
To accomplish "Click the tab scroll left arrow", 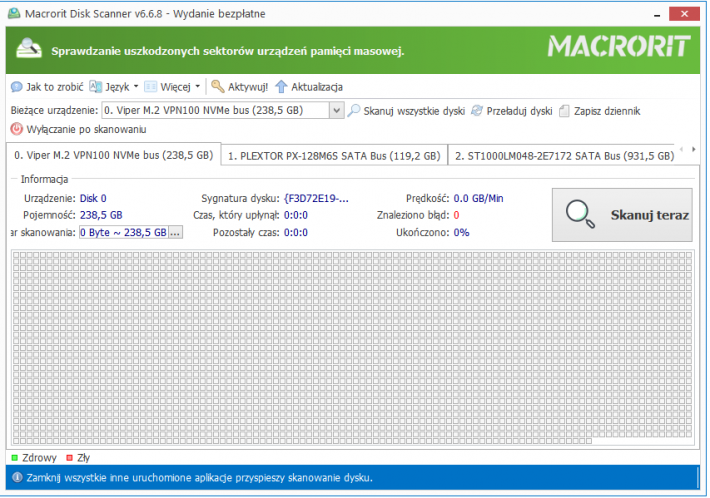I will click(x=681, y=149).
